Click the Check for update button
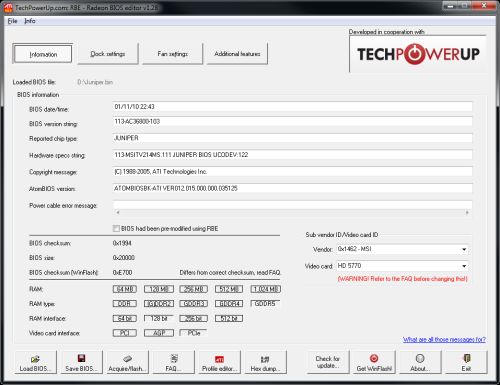Screen dimensions: 500x385 point(328,362)
